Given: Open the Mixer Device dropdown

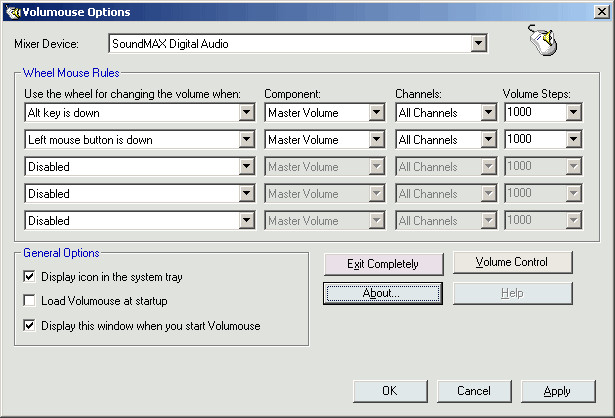Looking at the screenshot, I should [478, 44].
